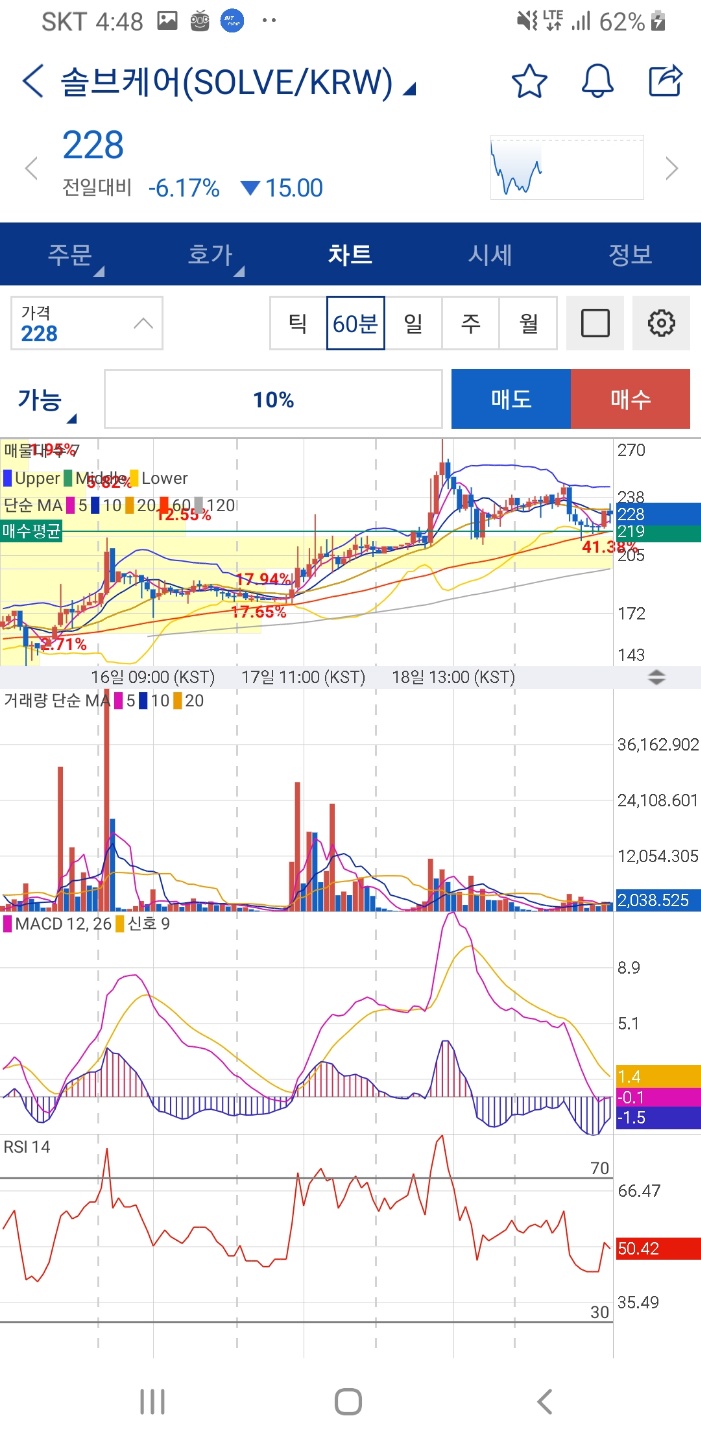This screenshot has height=1440, width=701.
Task: Open the mini price chart thumbnail
Action: click(x=566, y=167)
